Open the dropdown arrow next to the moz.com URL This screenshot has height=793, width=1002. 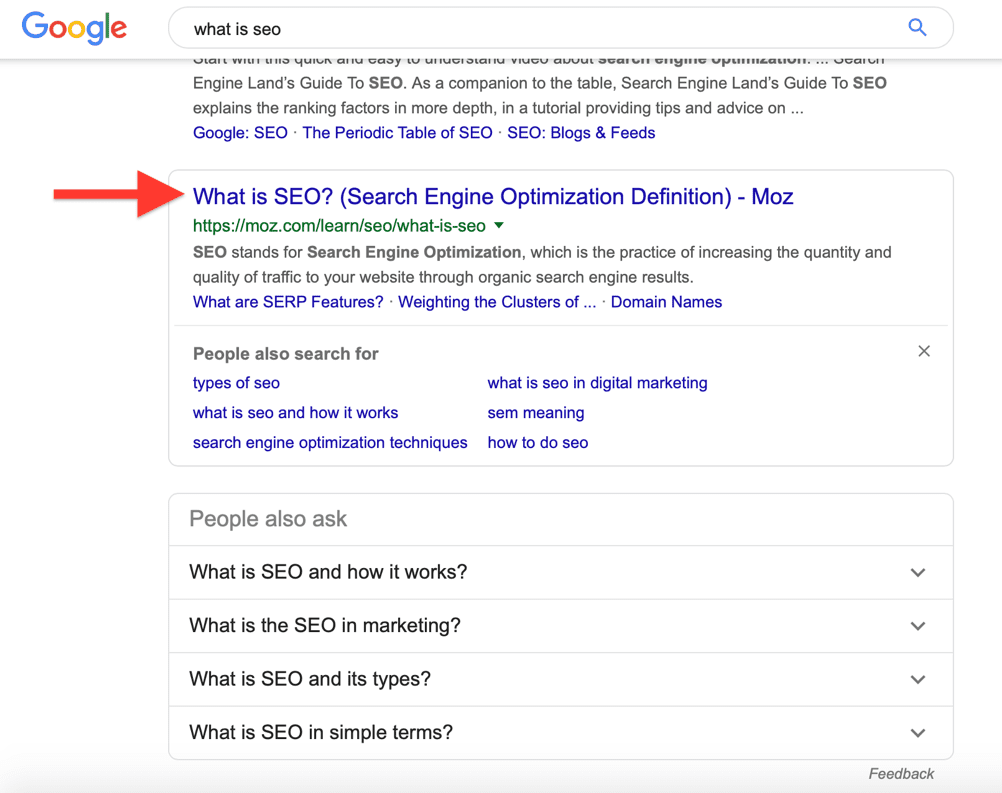tap(498, 225)
